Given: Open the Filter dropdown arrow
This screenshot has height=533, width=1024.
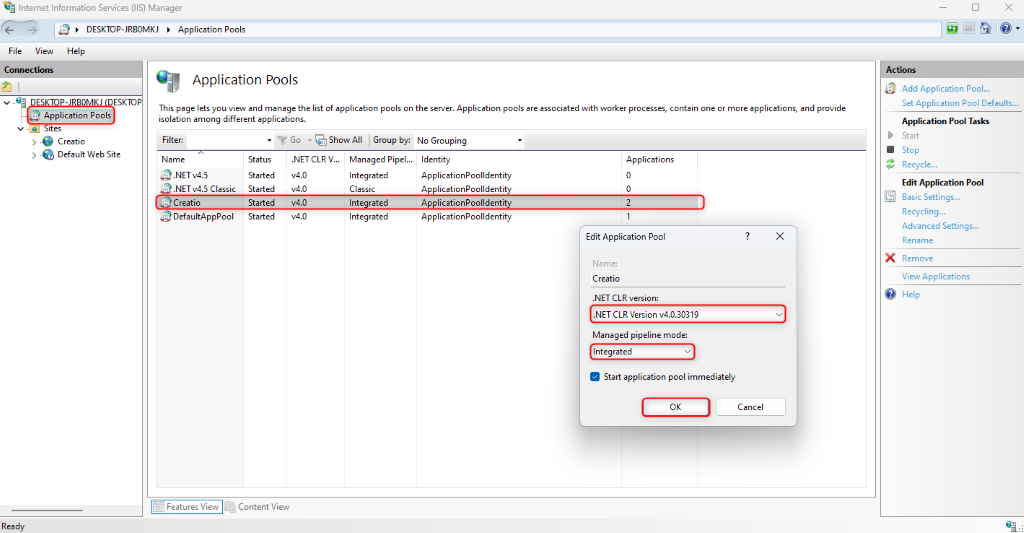Looking at the screenshot, I should tap(269, 140).
